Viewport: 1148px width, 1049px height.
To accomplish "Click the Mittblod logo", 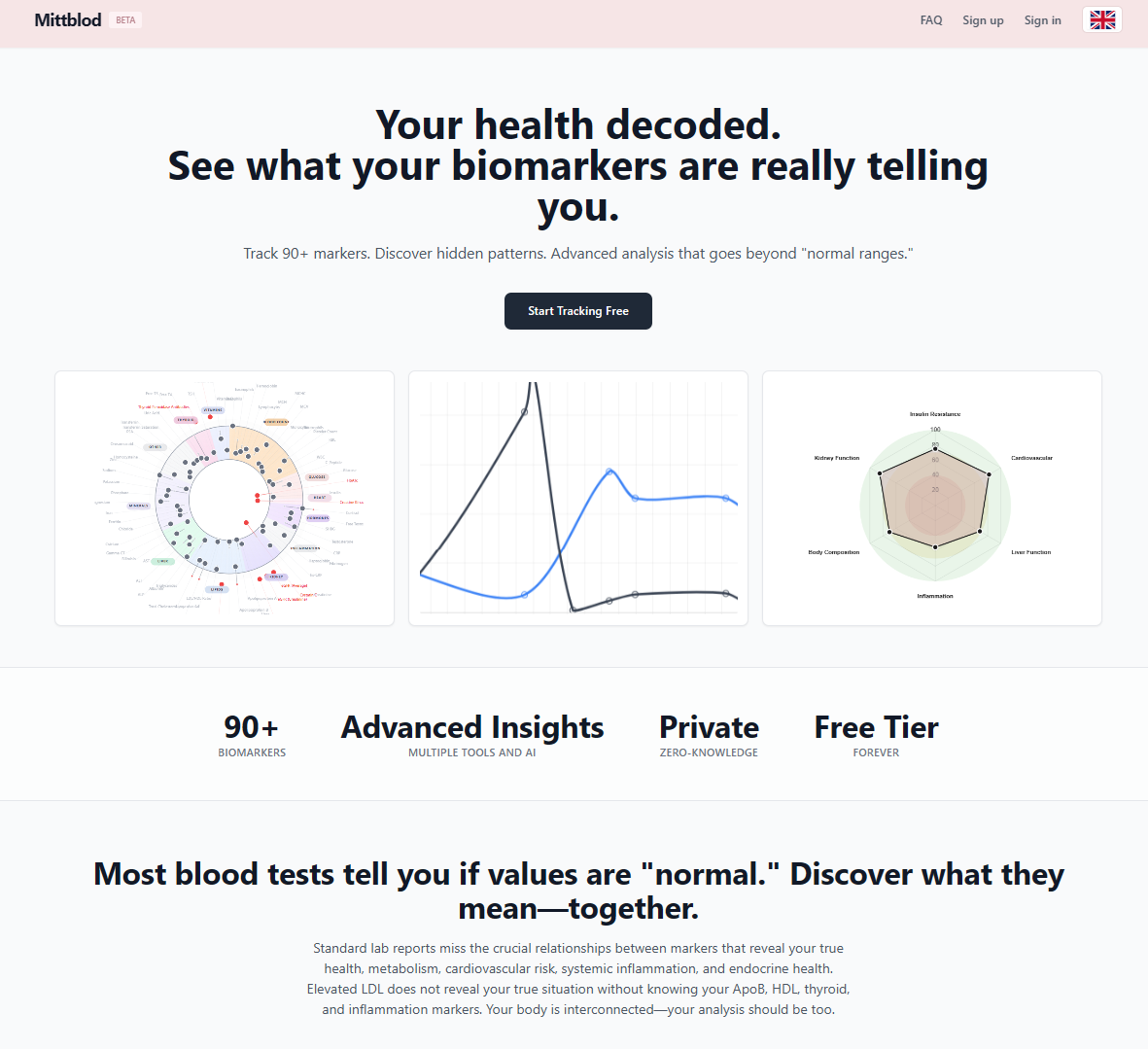I will click(67, 19).
